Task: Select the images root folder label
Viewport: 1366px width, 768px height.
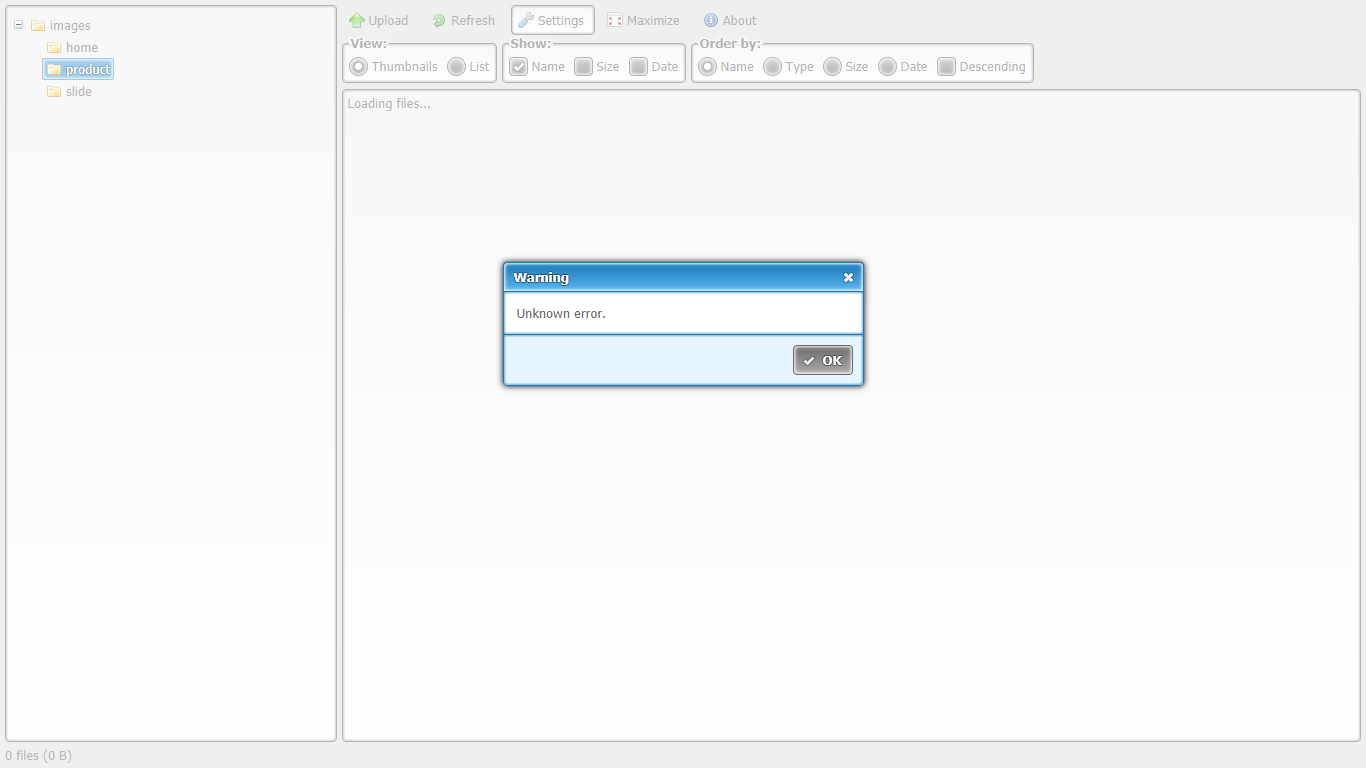Action: click(x=70, y=26)
